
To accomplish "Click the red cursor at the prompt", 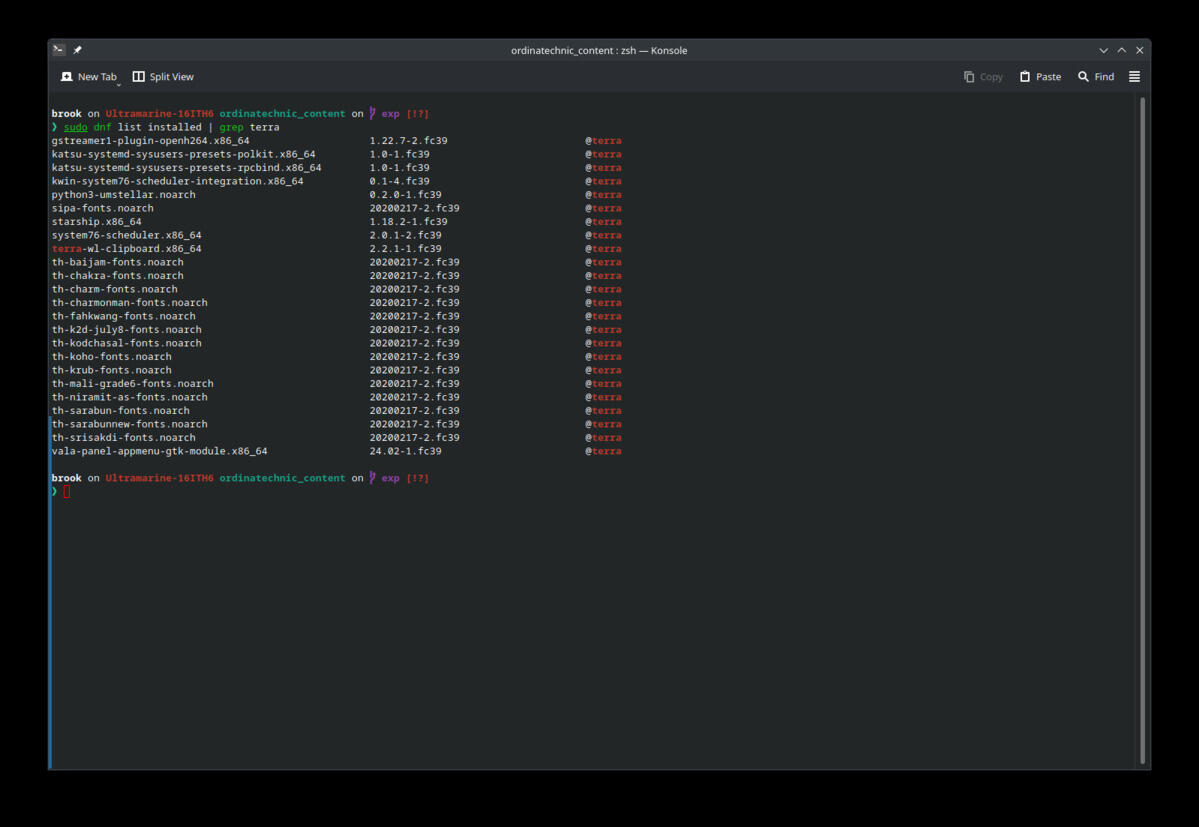I will click(67, 491).
